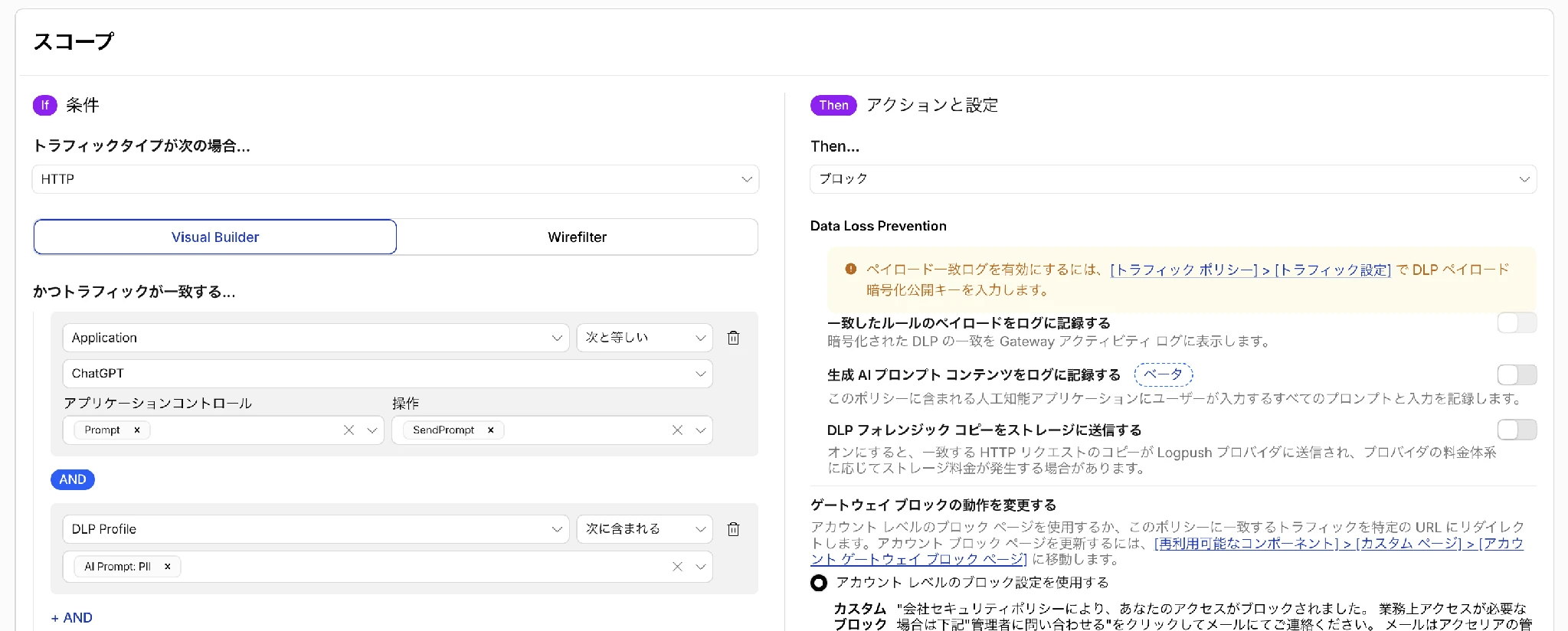Image resolution: width=1568 pixels, height=631 pixels.
Task: Click the + AND add condition button
Action: coord(72,618)
